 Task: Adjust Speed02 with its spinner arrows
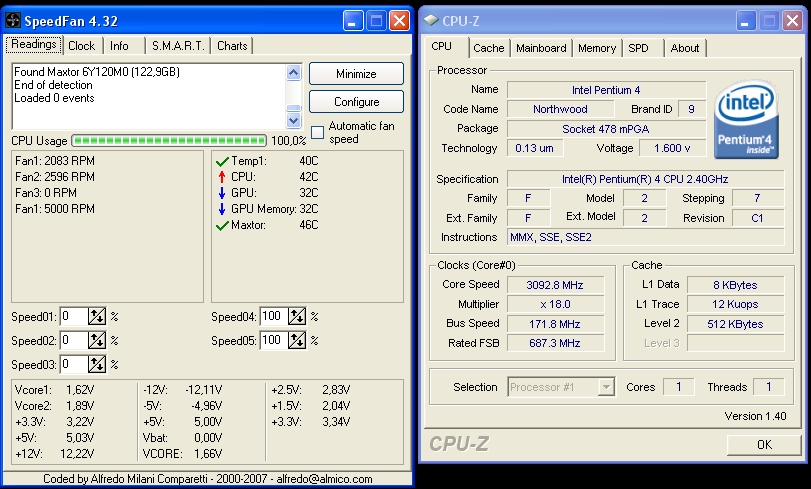pos(97,340)
